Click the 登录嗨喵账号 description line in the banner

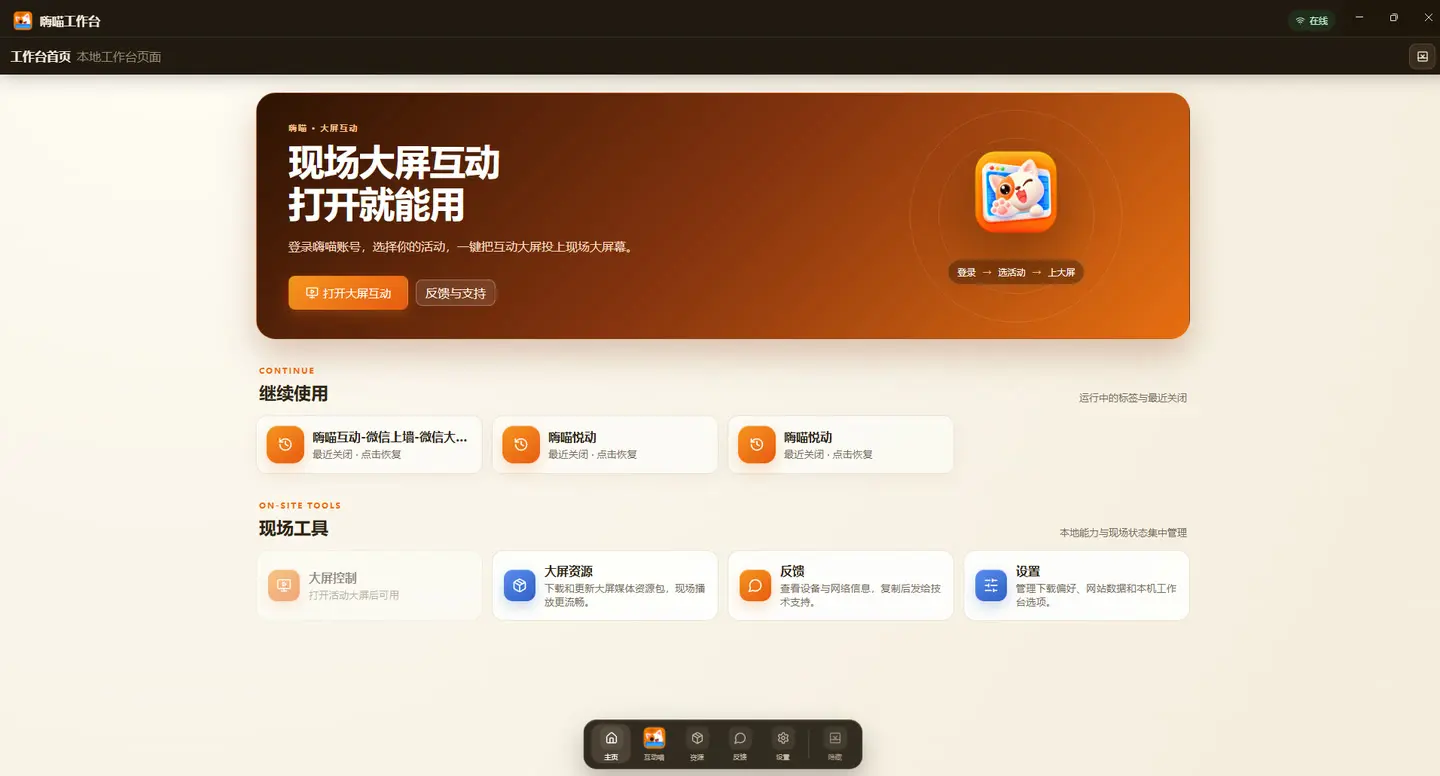pyautogui.click(x=460, y=247)
